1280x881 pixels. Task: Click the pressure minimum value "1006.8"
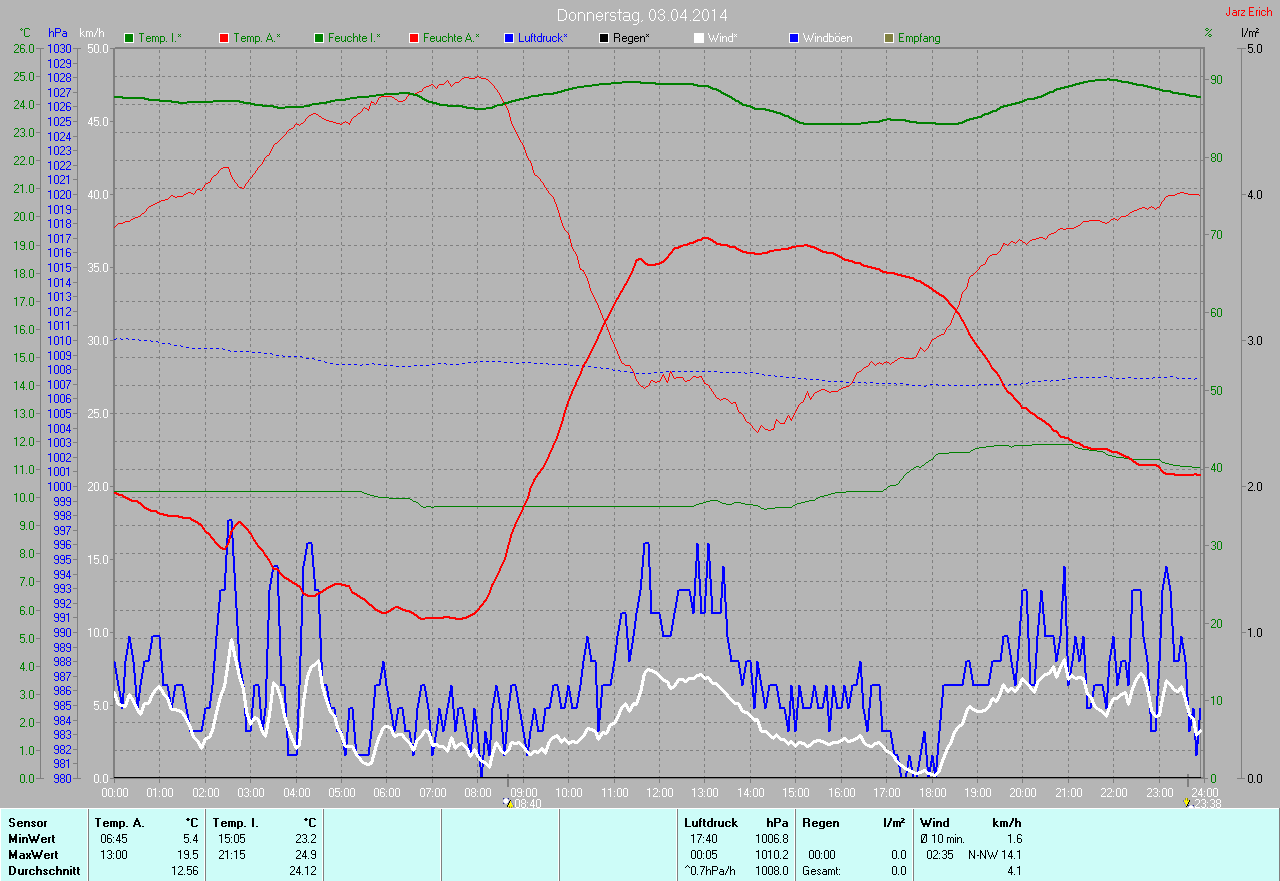771,838
